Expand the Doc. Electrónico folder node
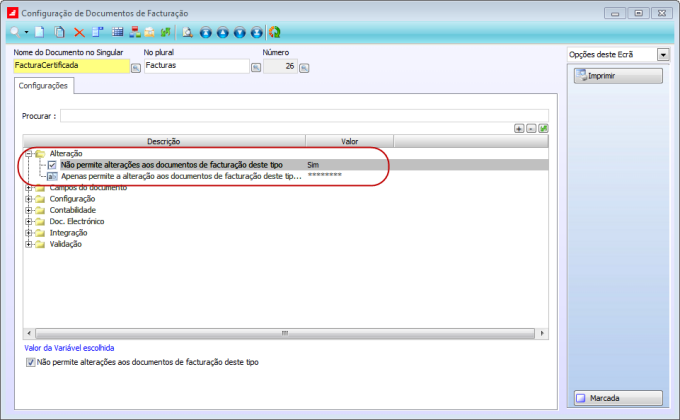 pos(29,221)
